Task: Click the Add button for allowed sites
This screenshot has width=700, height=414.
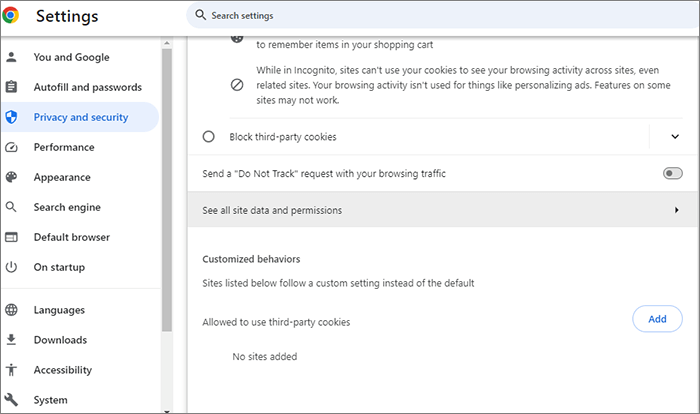Action: point(657,319)
